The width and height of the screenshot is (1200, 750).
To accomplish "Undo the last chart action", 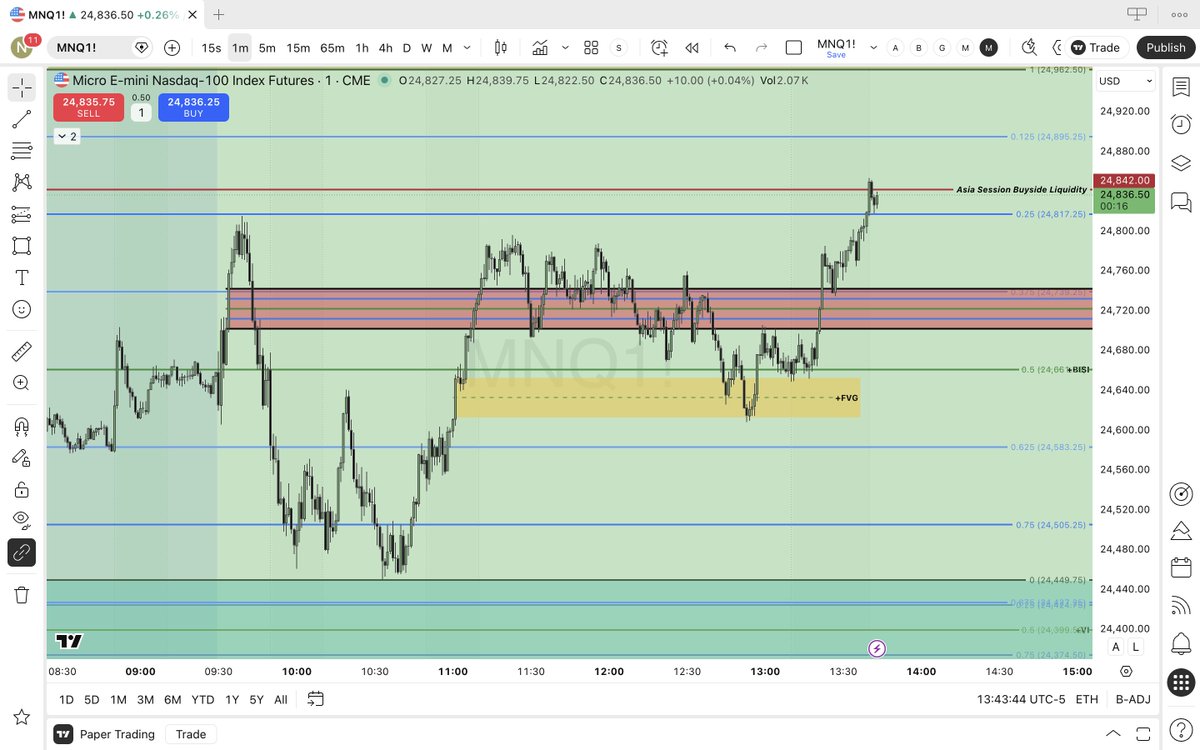I will click(730, 47).
